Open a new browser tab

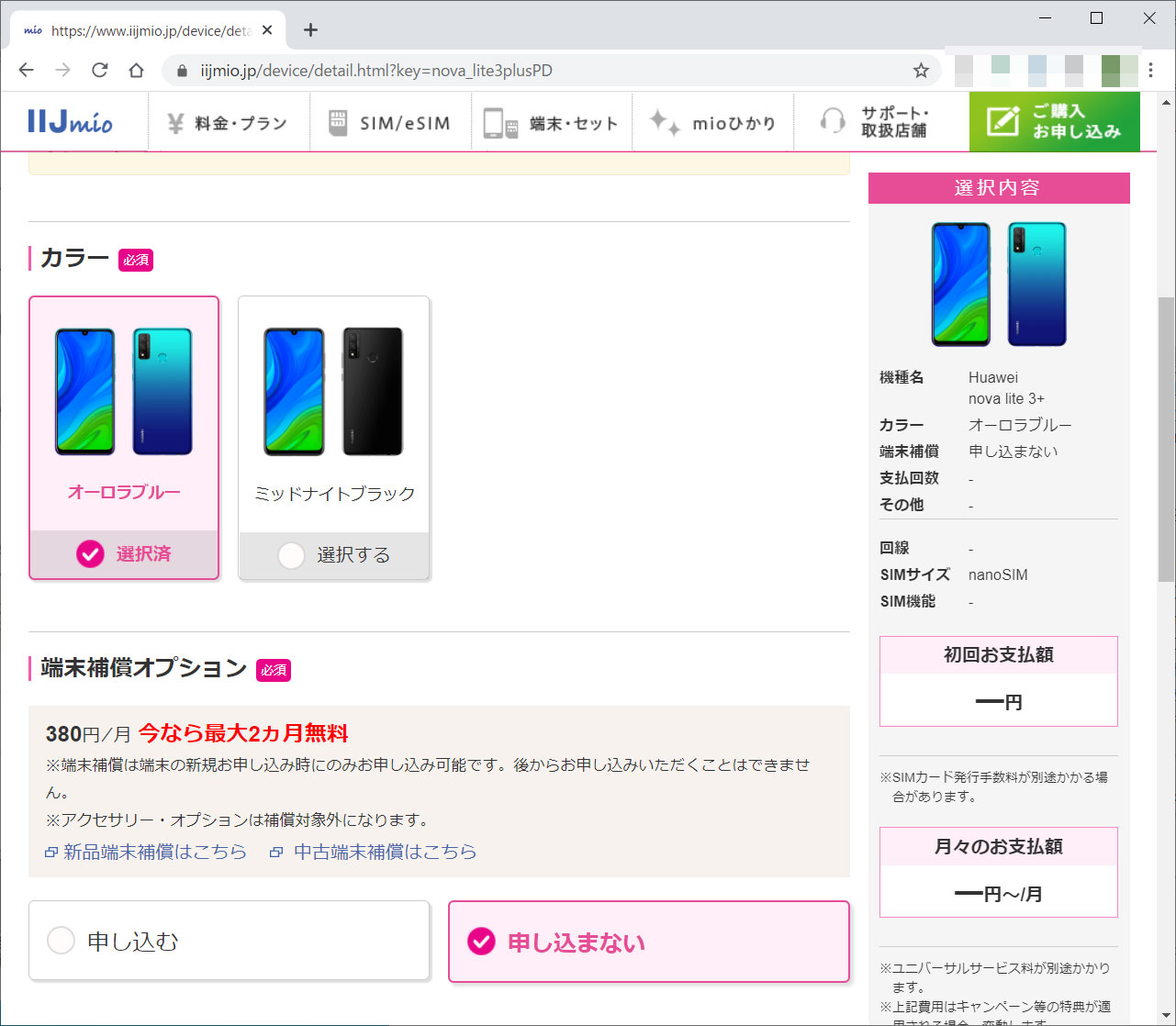[310, 30]
